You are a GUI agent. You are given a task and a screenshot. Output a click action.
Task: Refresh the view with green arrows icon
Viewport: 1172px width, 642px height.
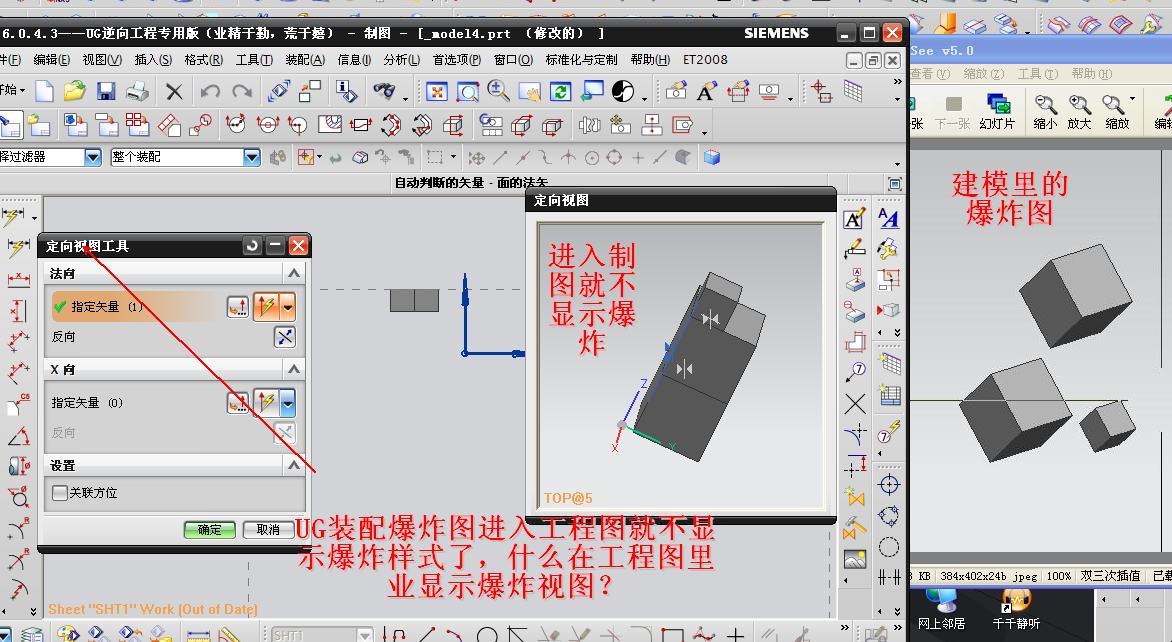click(x=560, y=92)
